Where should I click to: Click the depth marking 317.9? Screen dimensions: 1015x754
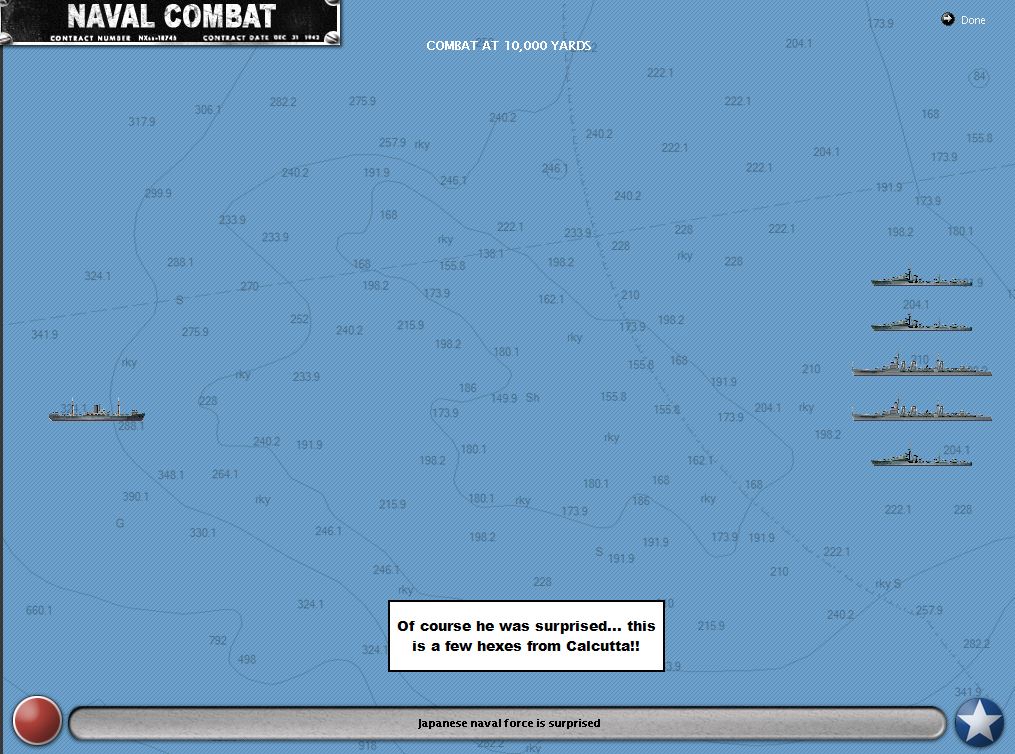click(141, 122)
